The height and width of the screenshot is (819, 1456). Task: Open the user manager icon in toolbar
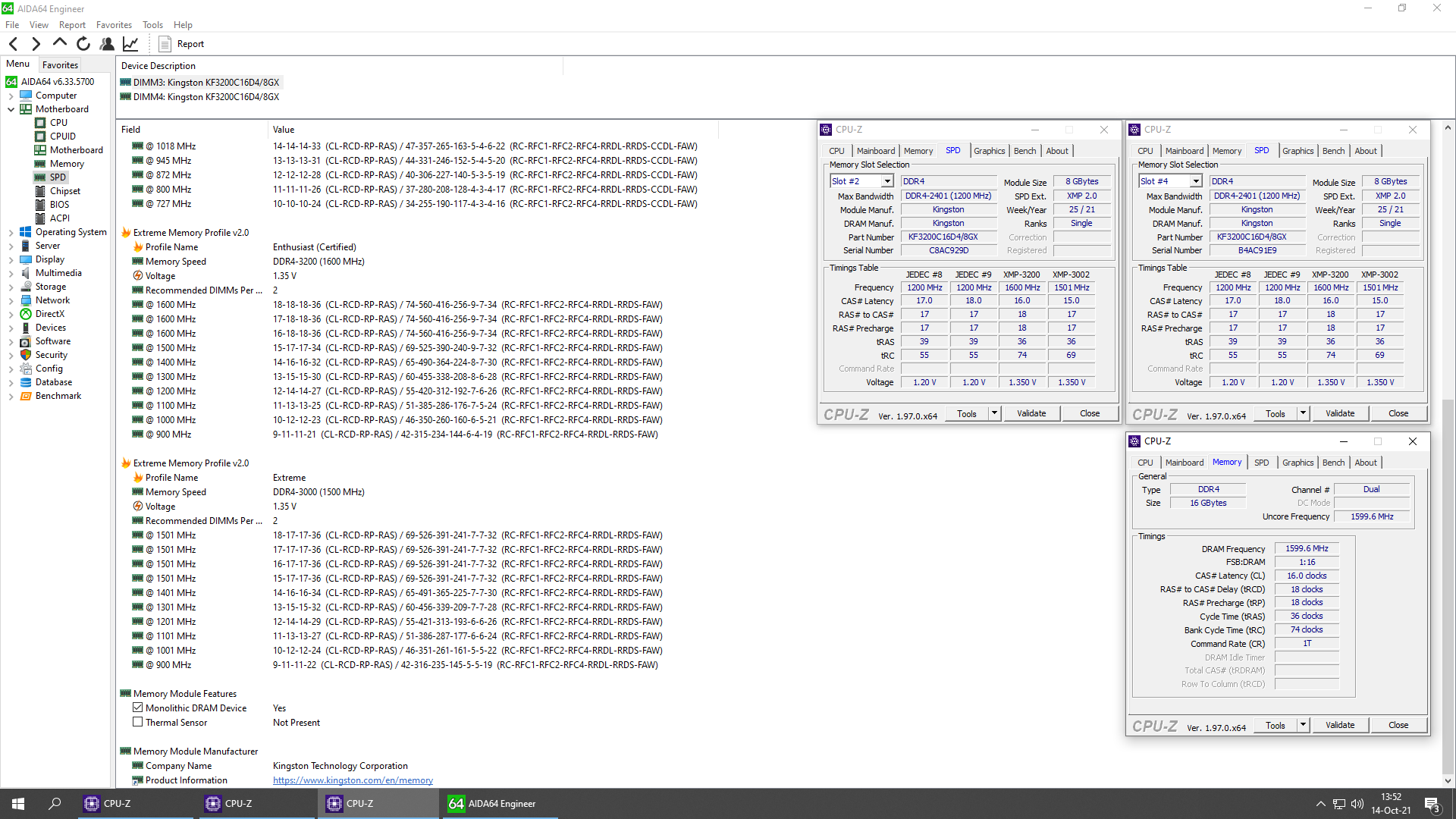click(107, 44)
